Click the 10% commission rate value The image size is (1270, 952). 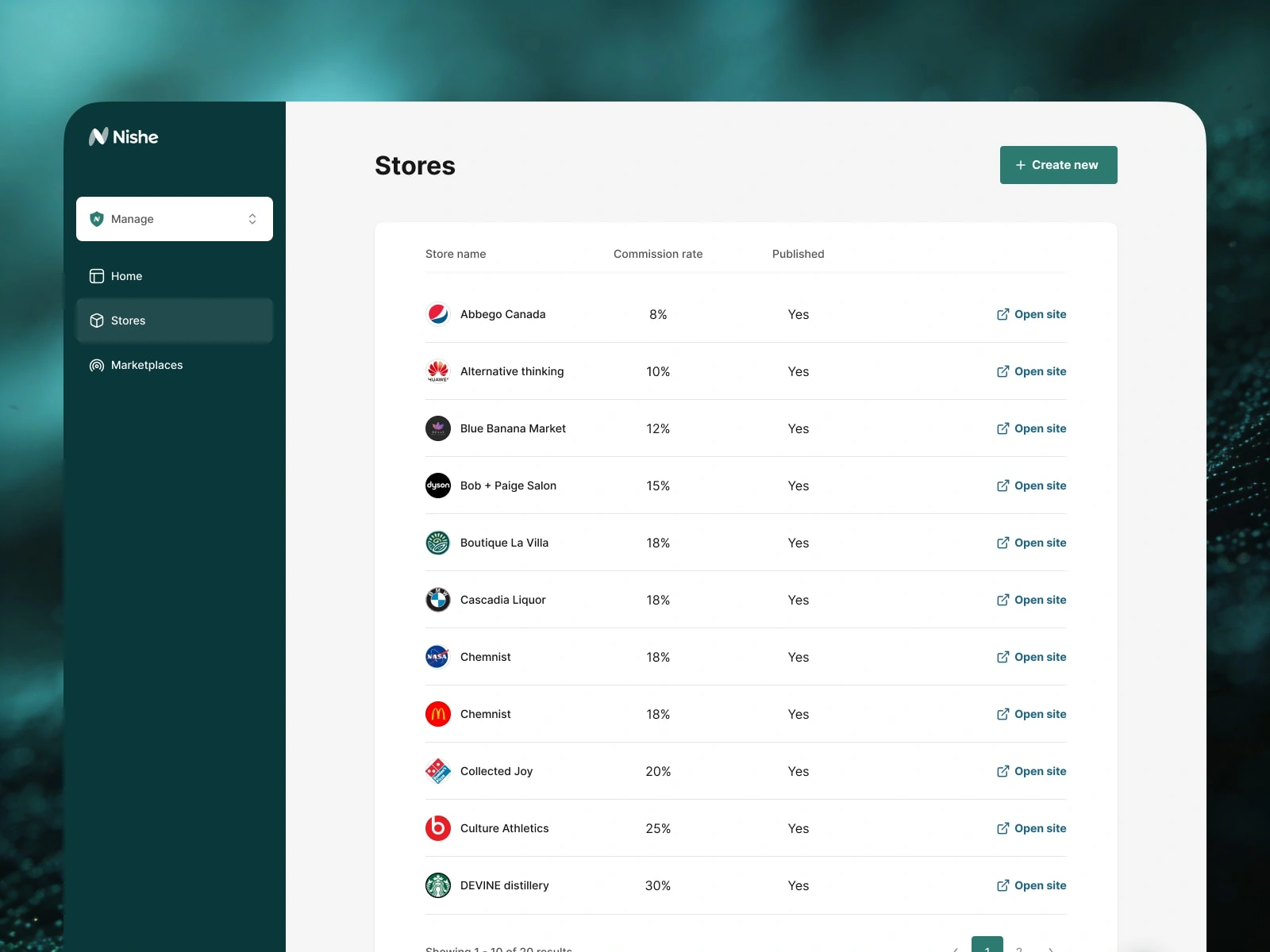point(658,371)
